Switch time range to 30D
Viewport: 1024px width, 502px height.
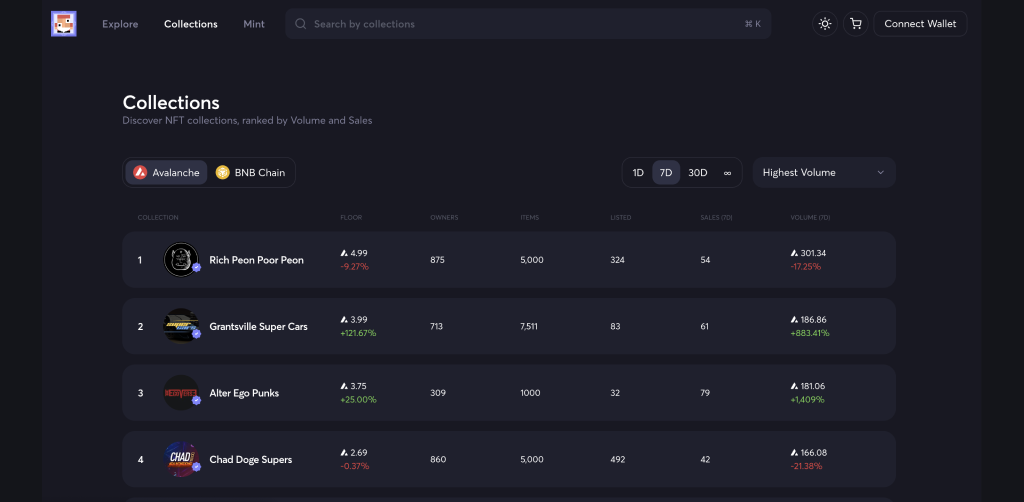coord(697,173)
